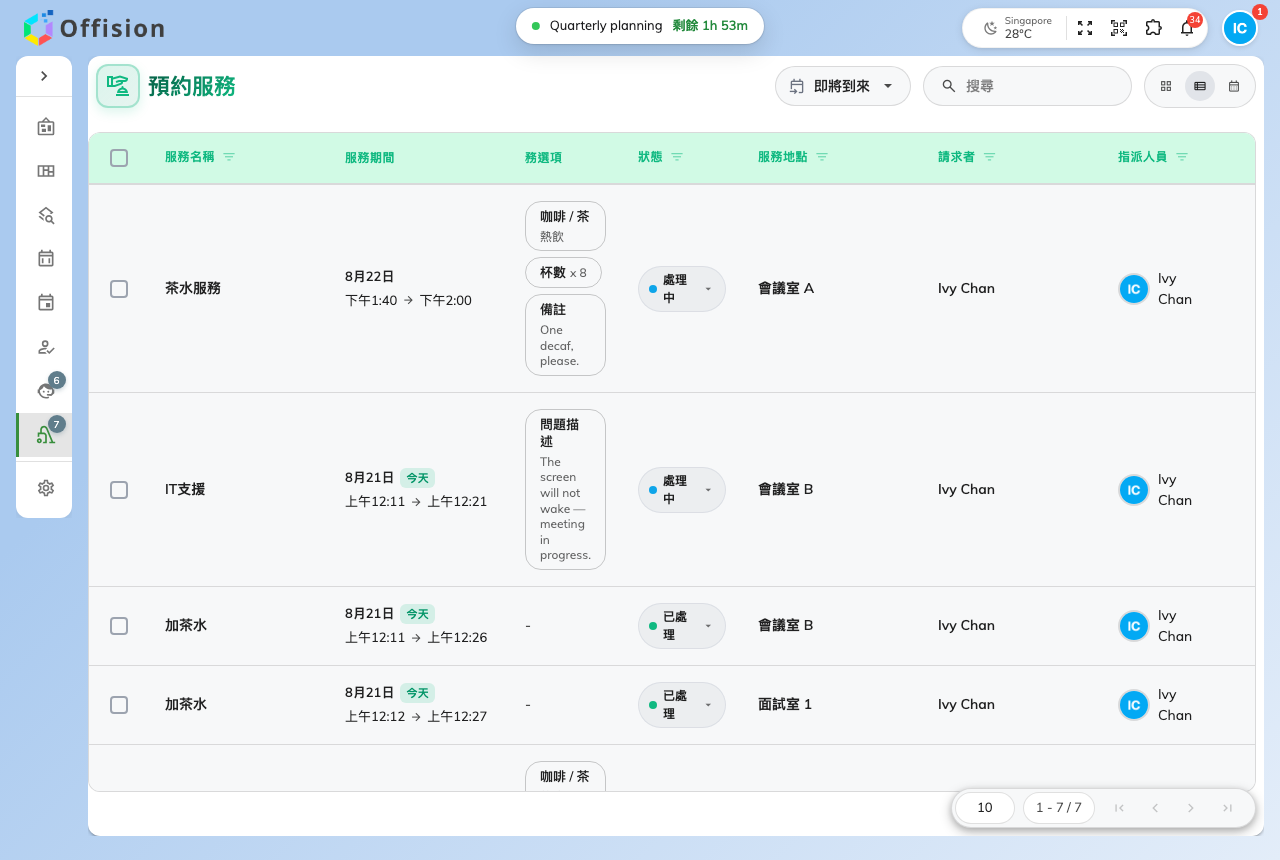The width and height of the screenshot is (1280, 860).
Task: Go to last page of results
Action: [1227, 808]
